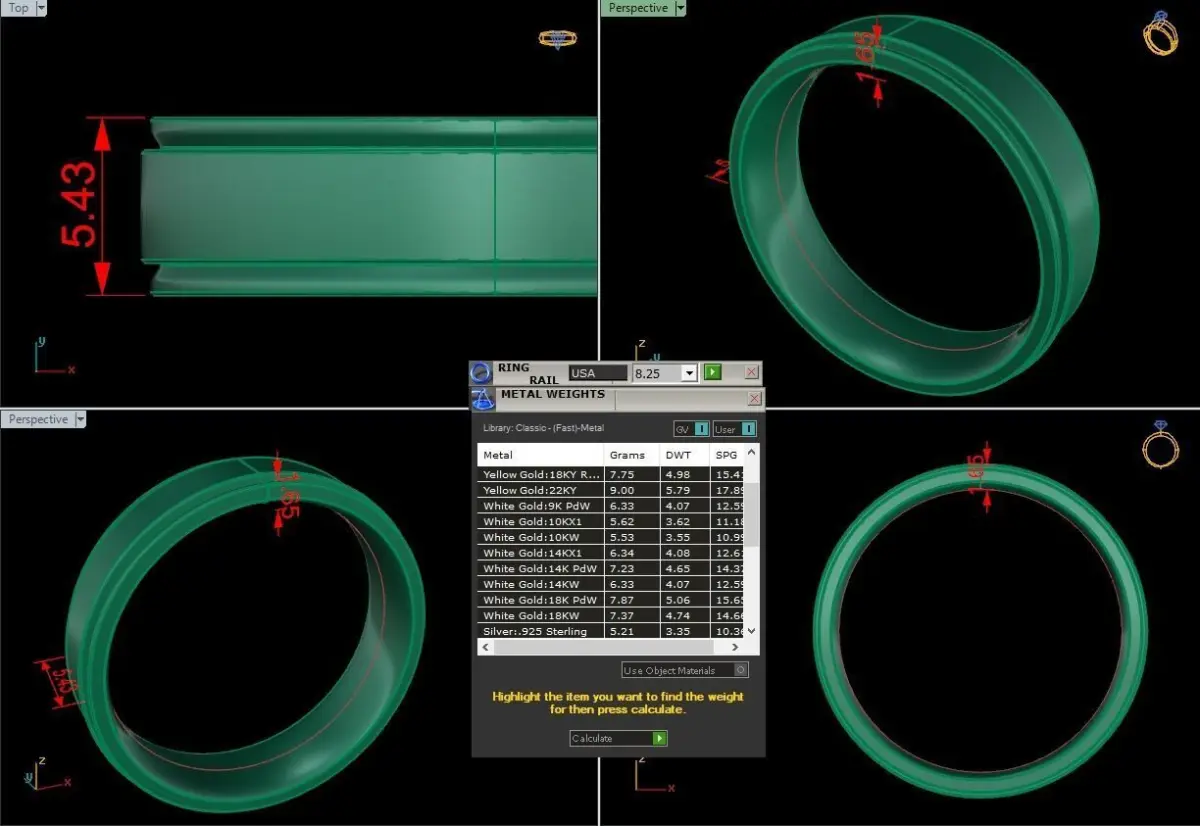Open the lower-left Perspective viewport dropdown arrow
The width and height of the screenshot is (1200, 826).
click(x=81, y=419)
